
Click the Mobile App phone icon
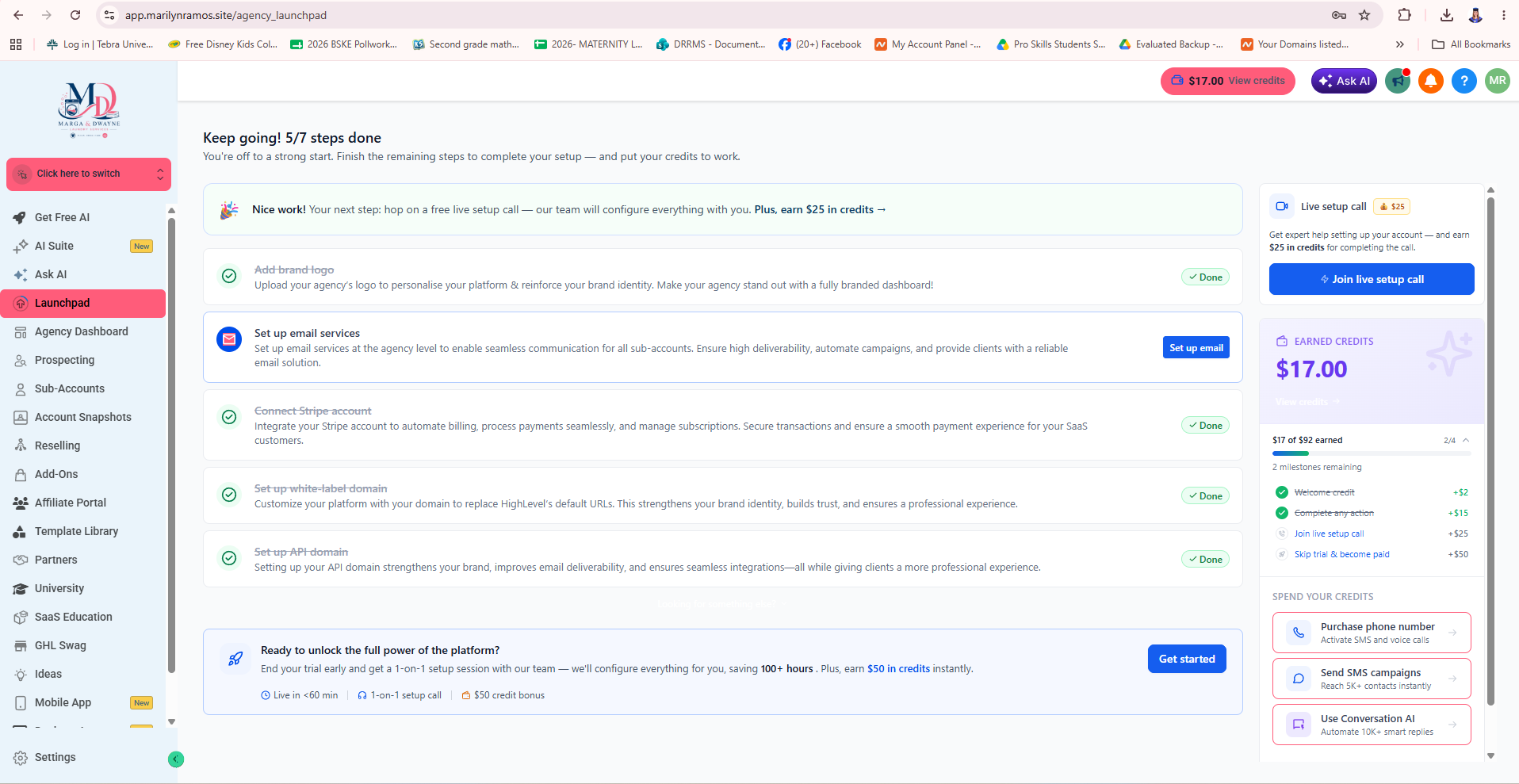(21, 702)
